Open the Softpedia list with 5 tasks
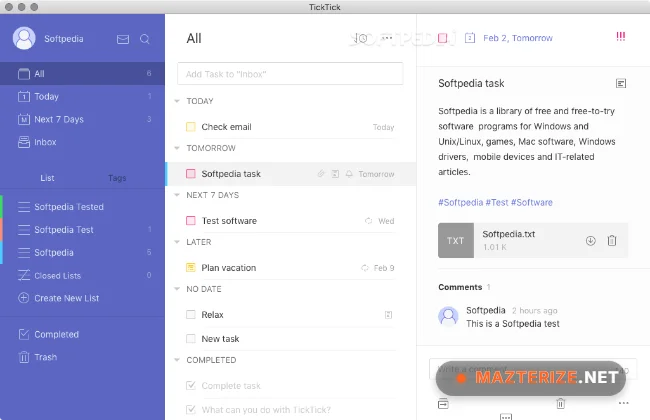650x420 pixels. 82,252
